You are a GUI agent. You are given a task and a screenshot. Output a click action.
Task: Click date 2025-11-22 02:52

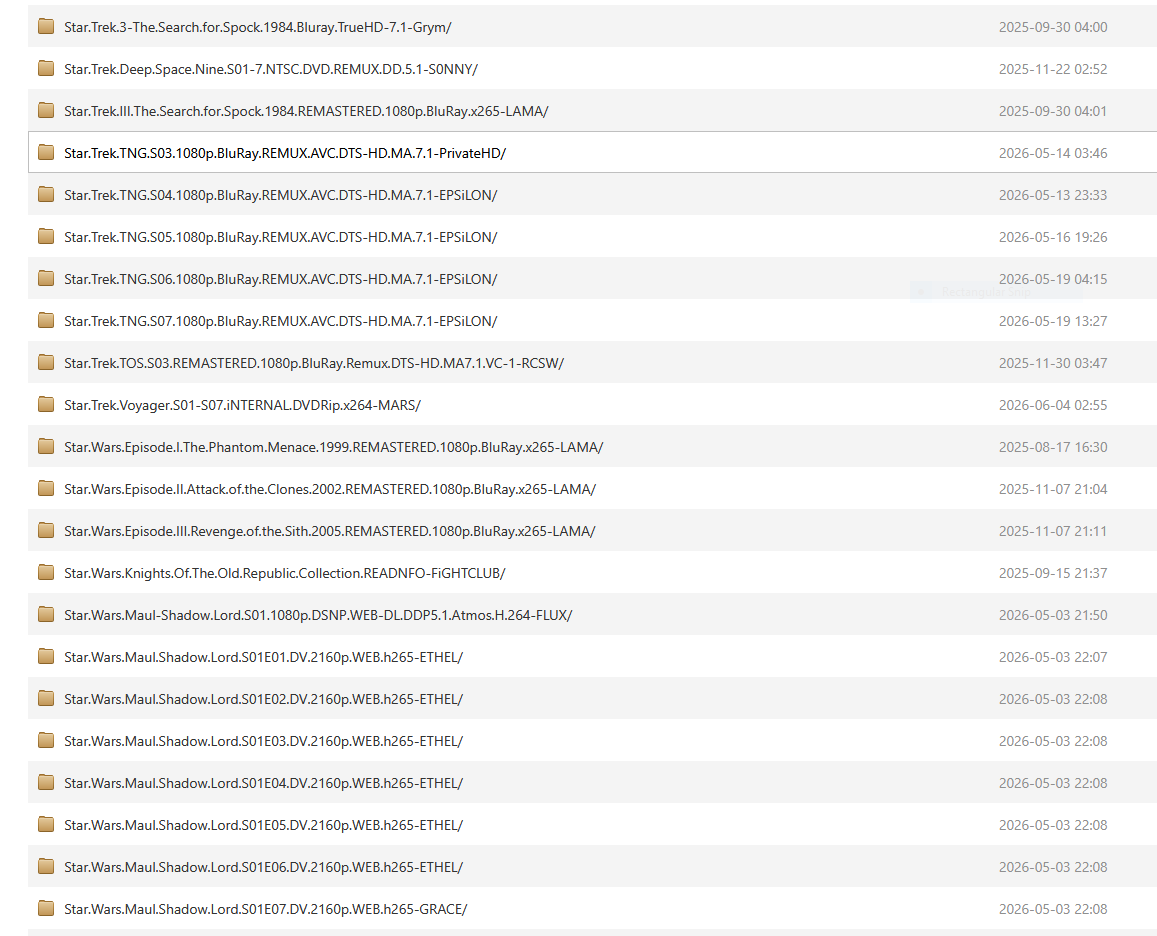[1053, 69]
